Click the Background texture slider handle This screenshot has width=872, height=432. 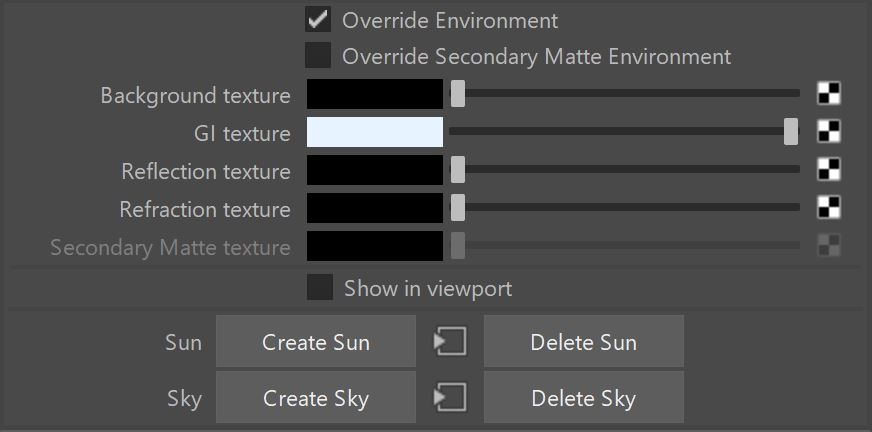pos(458,93)
